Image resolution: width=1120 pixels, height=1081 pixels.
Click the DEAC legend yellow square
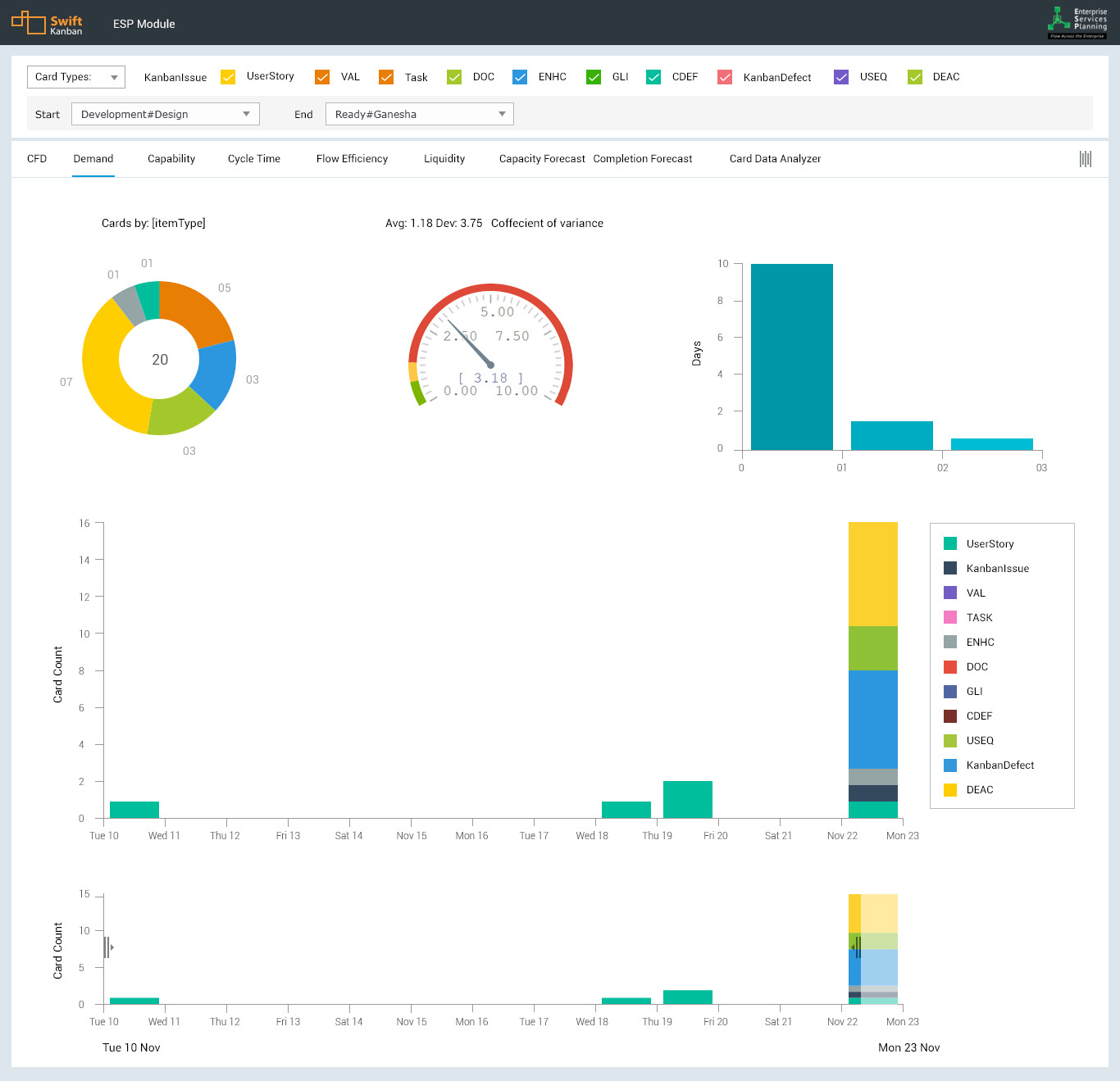950,789
